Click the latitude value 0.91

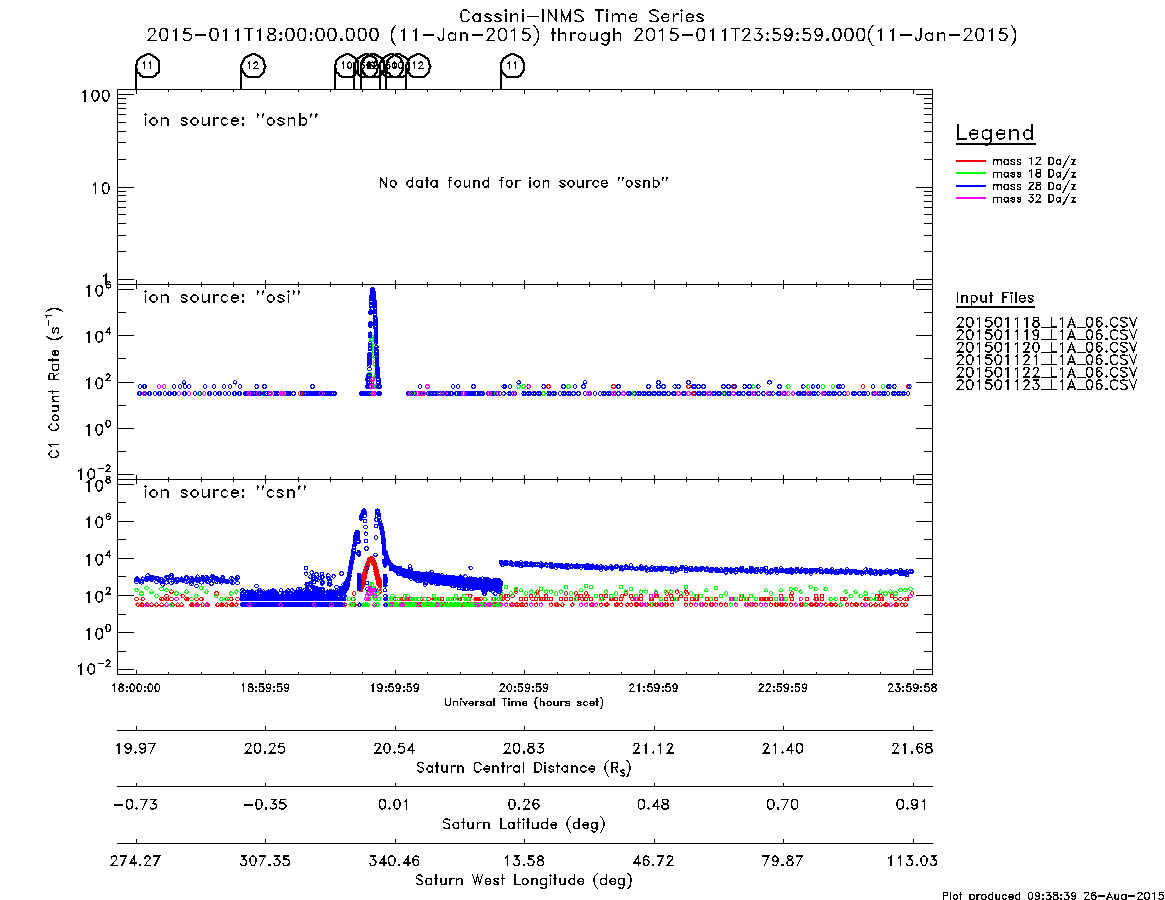[x=912, y=805]
